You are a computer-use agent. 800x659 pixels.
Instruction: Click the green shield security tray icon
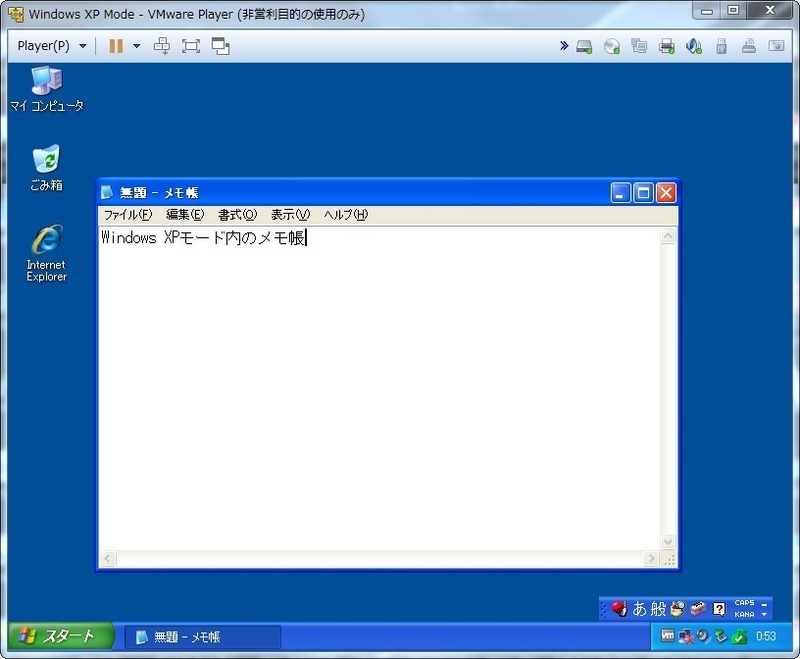pyautogui.click(x=739, y=637)
